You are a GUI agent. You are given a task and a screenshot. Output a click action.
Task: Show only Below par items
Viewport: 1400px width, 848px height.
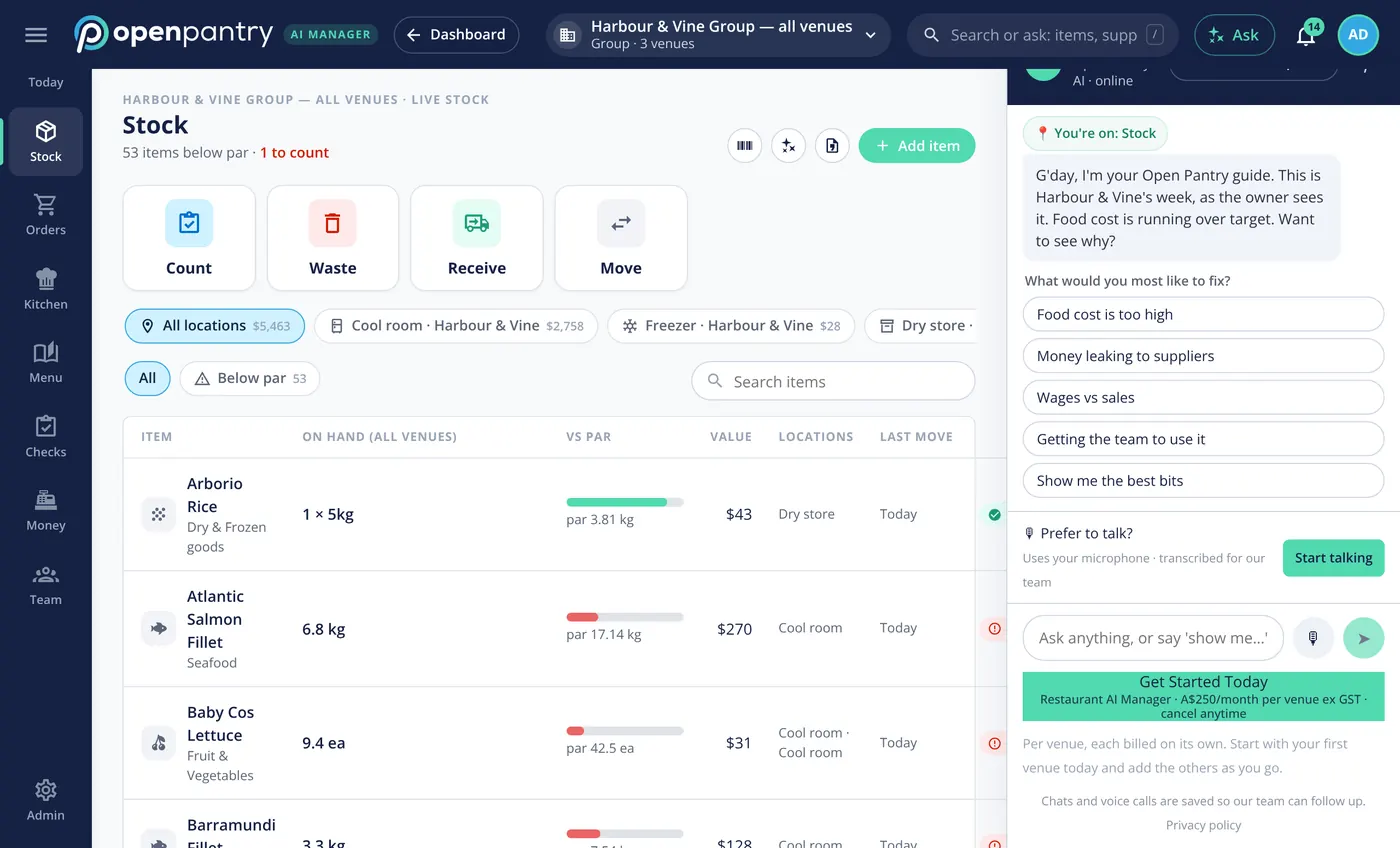tap(250, 379)
